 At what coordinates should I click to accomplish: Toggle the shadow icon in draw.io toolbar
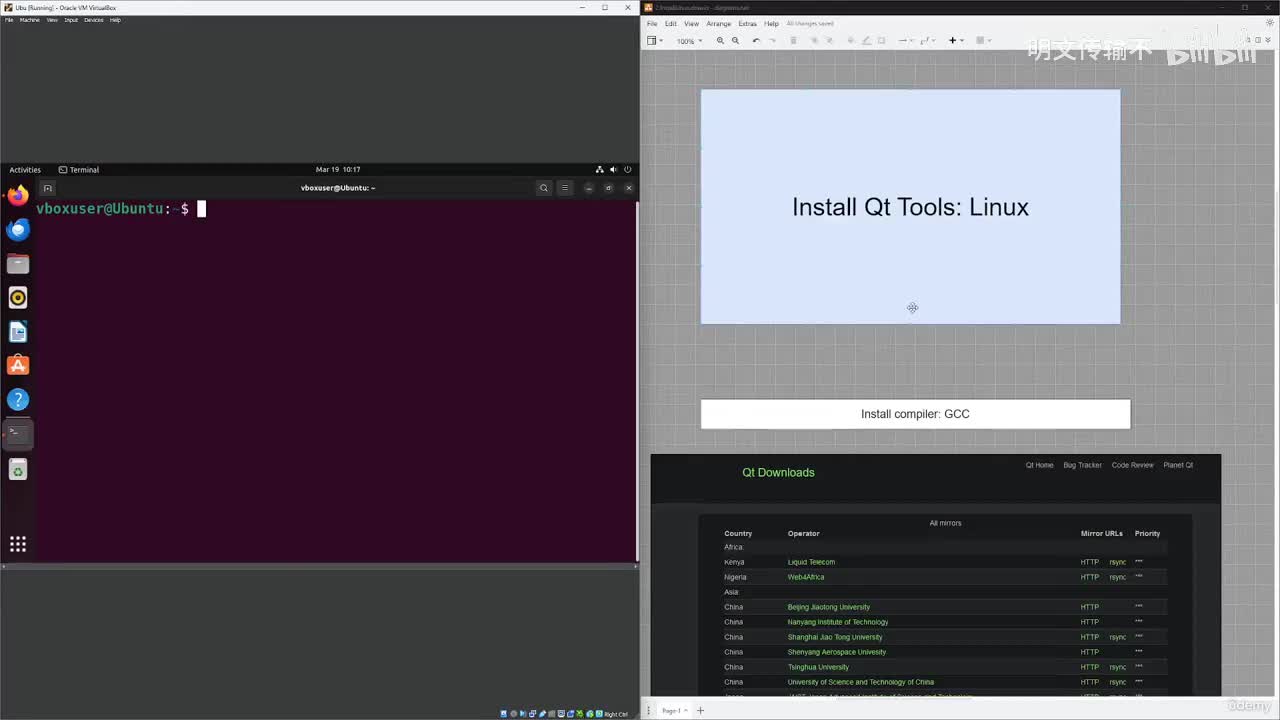882,41
